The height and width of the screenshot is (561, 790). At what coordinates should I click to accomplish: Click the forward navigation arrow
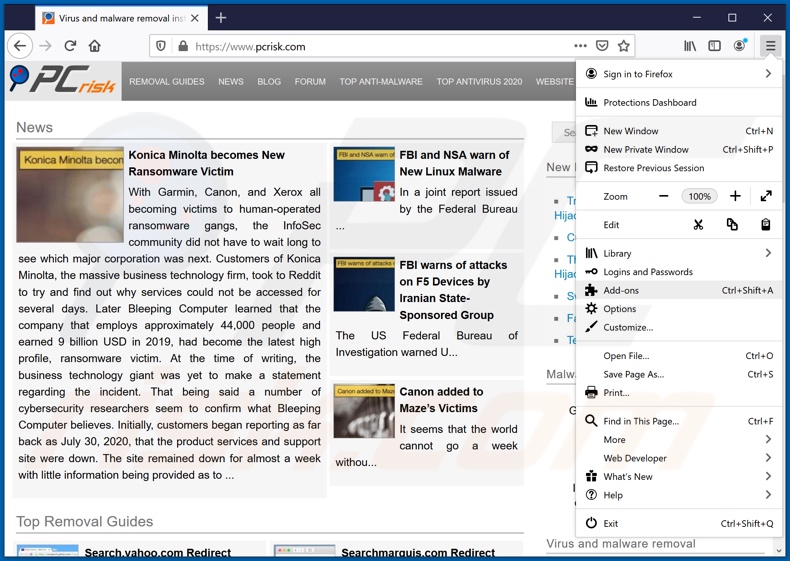45,46
